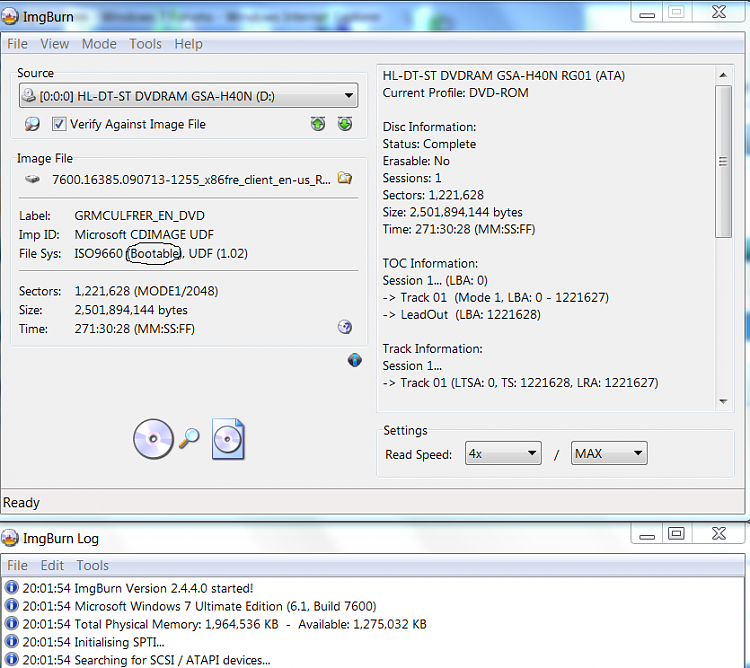Click the refresh drive icon beside Verify checkbox
Screen dimensions: 750x668
tap(32, 124)
